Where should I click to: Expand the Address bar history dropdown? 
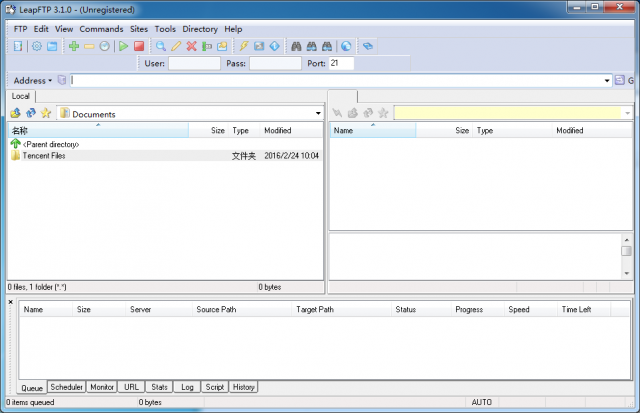[607, 80]
